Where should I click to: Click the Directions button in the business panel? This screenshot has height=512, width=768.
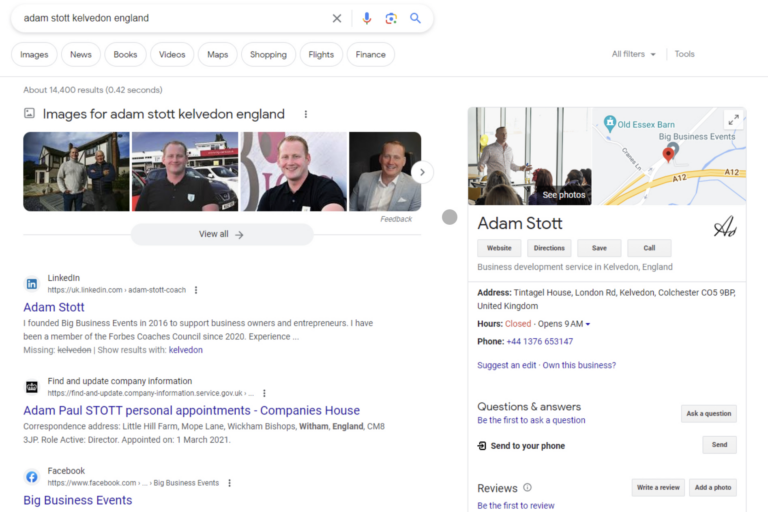coord(549,248)
